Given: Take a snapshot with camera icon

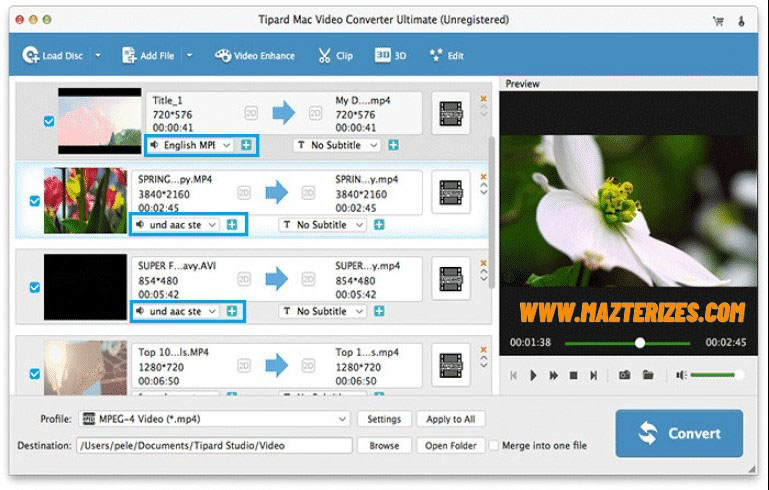Looking at the screenshot, I should [x=624, y=375].
